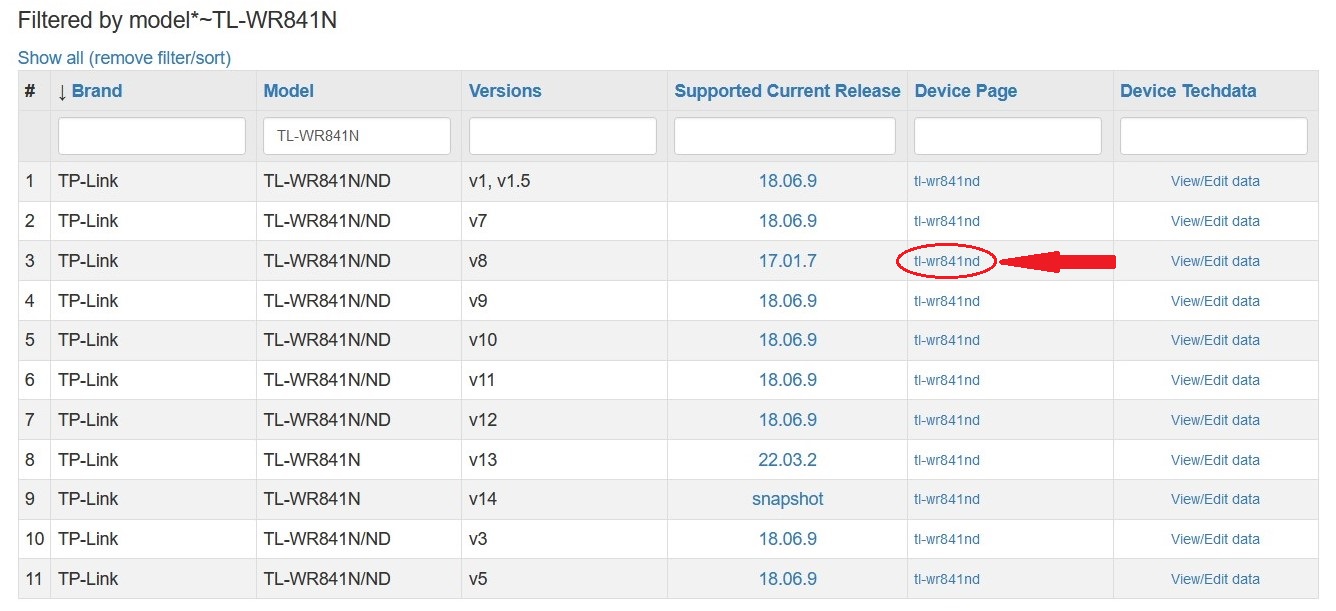Open release 17.01.7 link for v8
Viewport: 1336px width, 611px height.
pos(787,261)
